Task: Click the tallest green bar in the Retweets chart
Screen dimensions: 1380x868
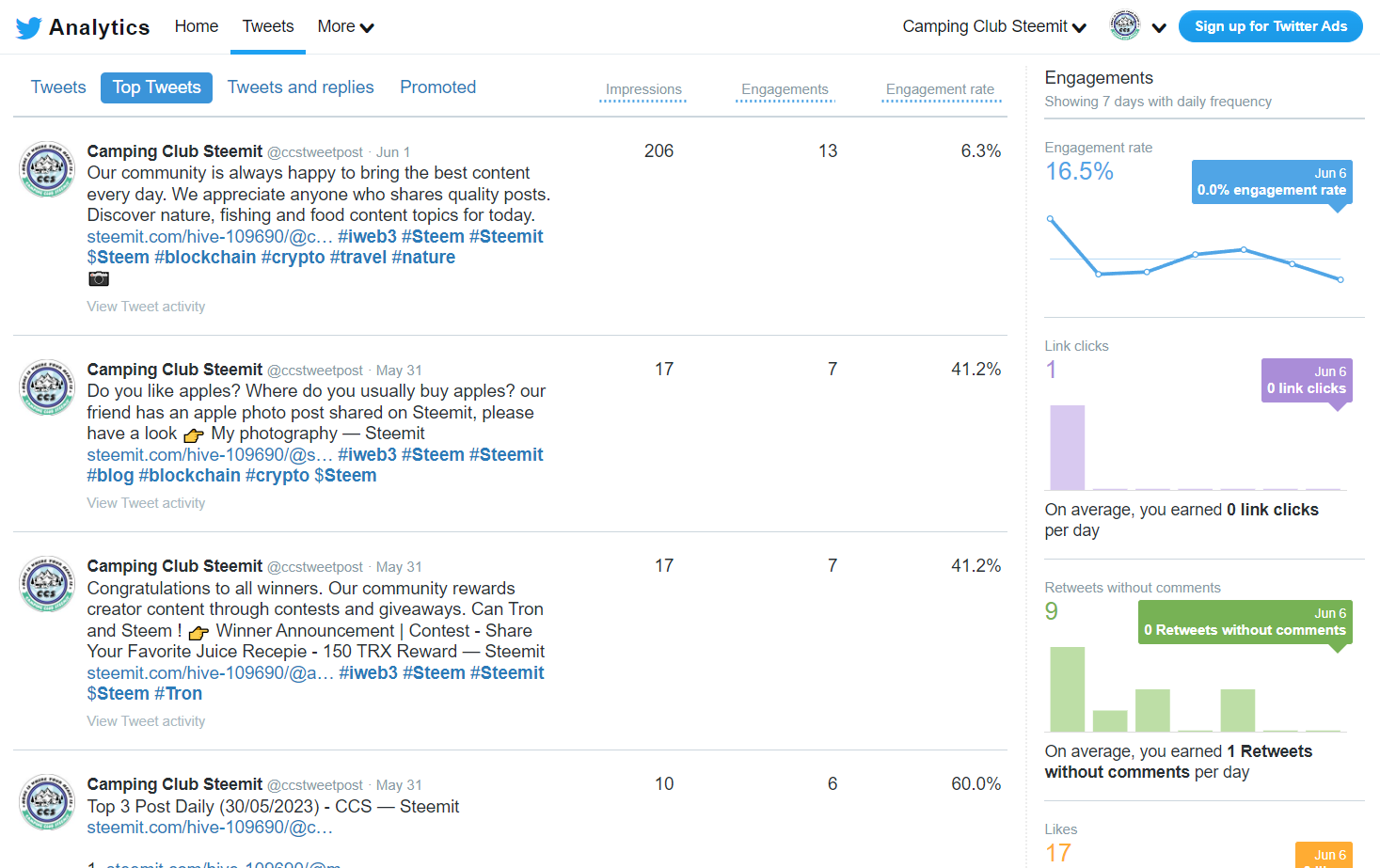Action: click(x=1068, y=689)
